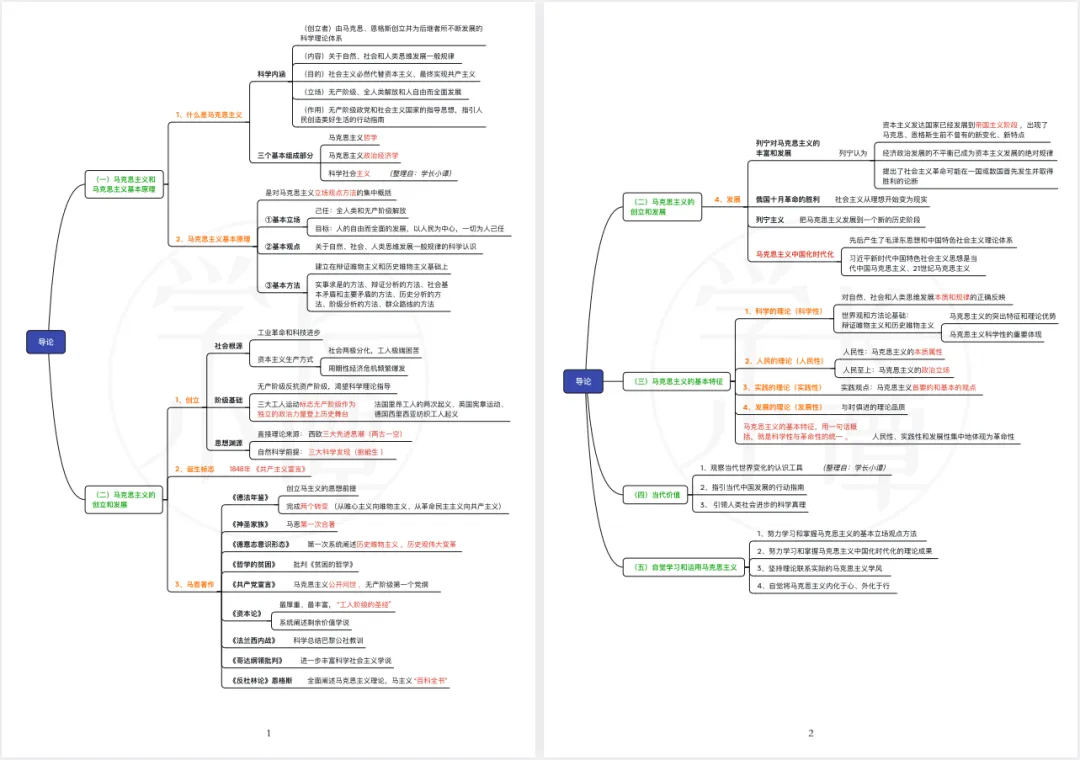This screenshot has width=1080, height=760.
Task: Select the '科学内涵' node
Action: (x=271, y=74)
